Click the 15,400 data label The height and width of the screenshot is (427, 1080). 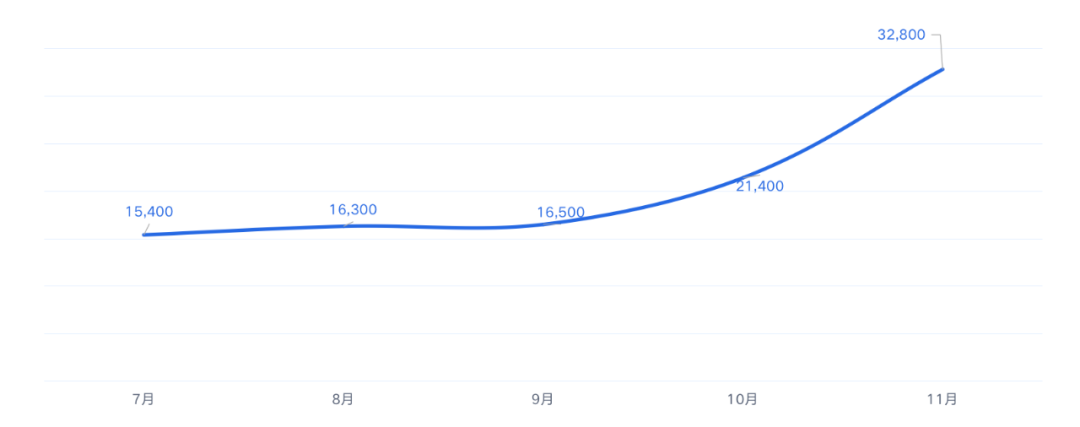pos(149,212)
